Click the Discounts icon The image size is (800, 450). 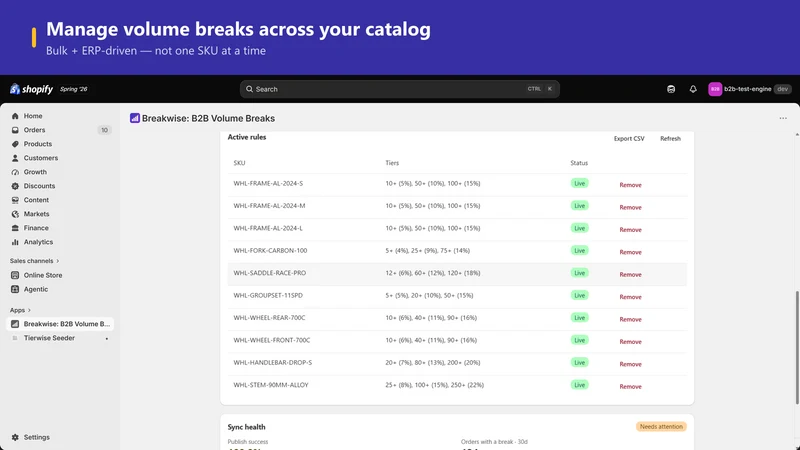[15, 186]
